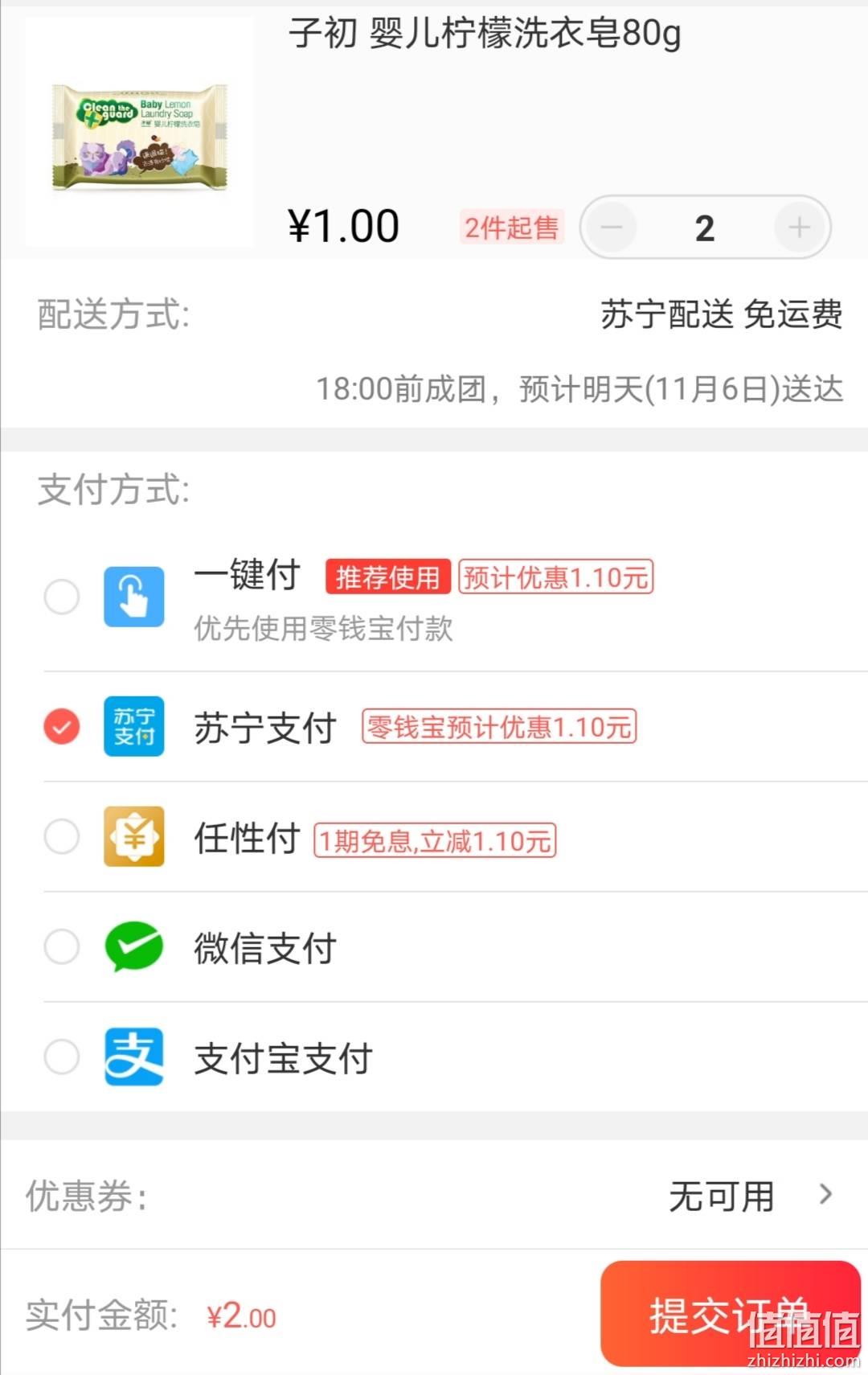Image resolution: width=868 pixels, height=1375 pixels.
Task: Tap the 任性付 gold yen icon
Action: 134,836
